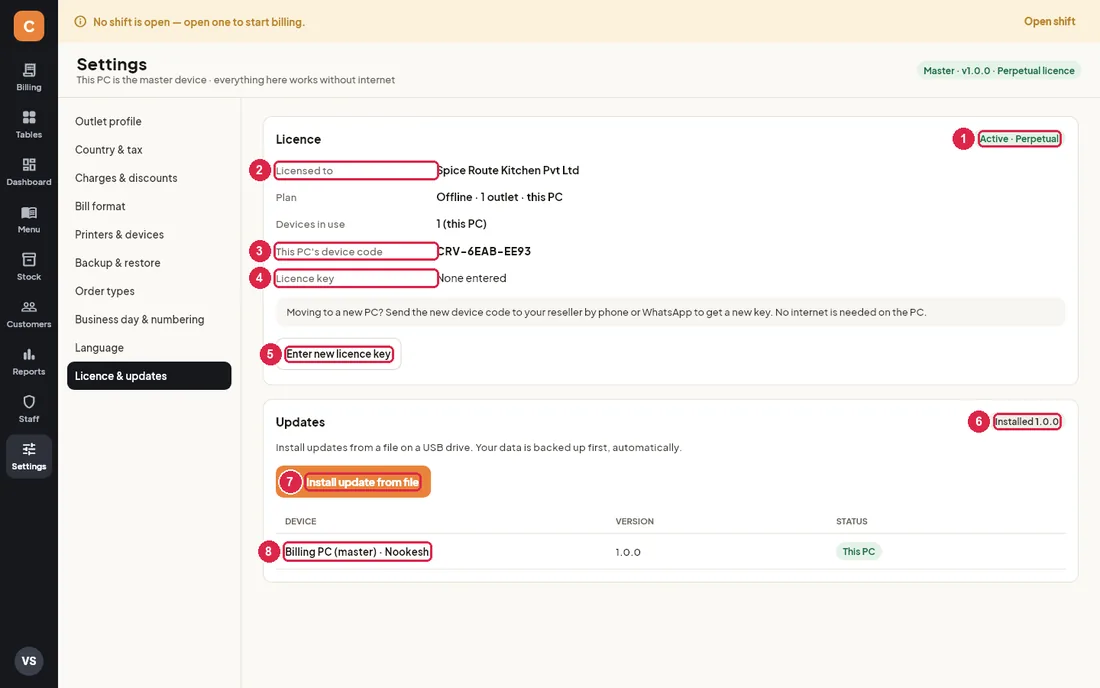Click version 1.0.0 table cell
This screenshot has height=688, width=1100.
tap(628, 552)
